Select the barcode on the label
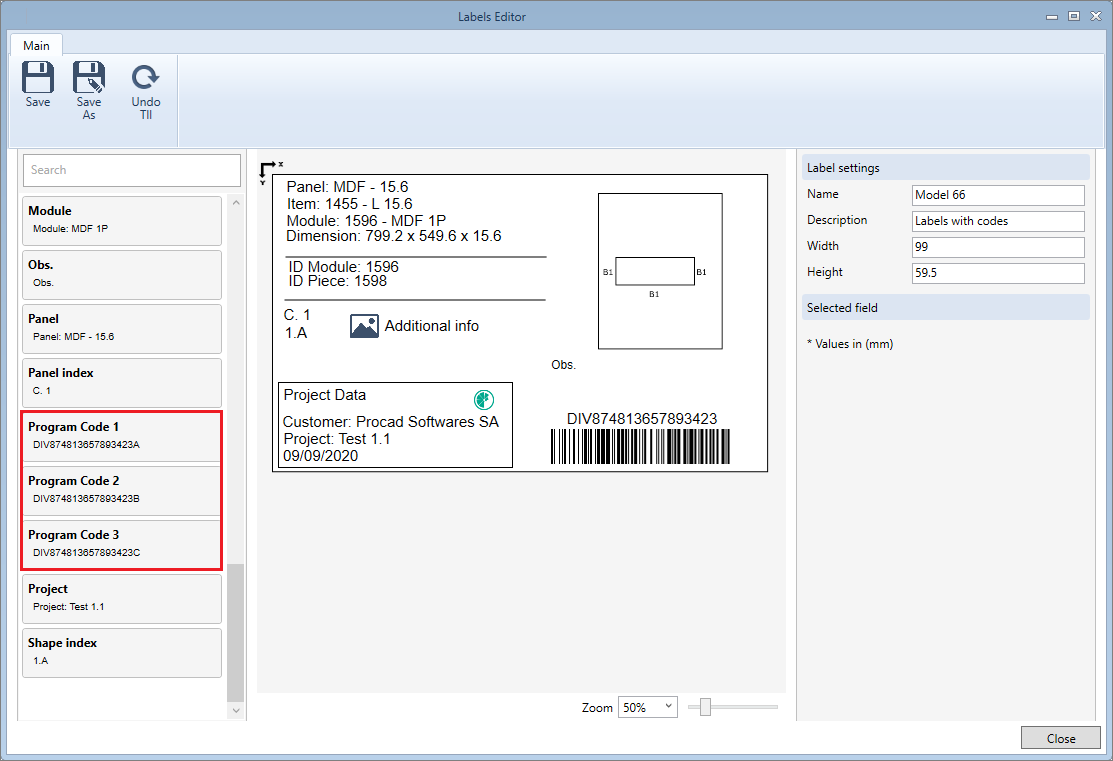This screenshot has height=761, width=1113. [640, 447]
